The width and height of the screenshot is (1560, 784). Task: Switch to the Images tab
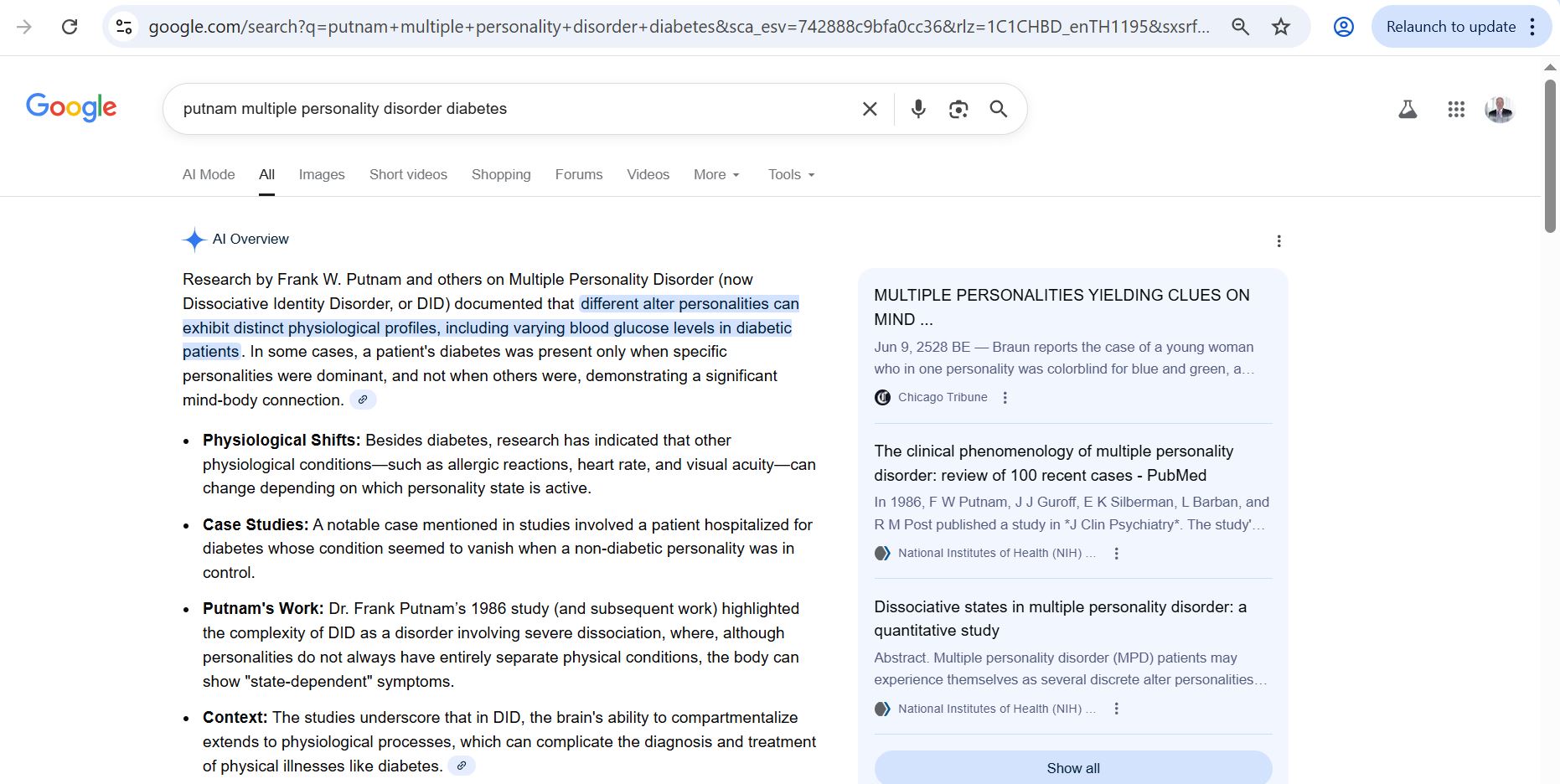click(322, 174)
